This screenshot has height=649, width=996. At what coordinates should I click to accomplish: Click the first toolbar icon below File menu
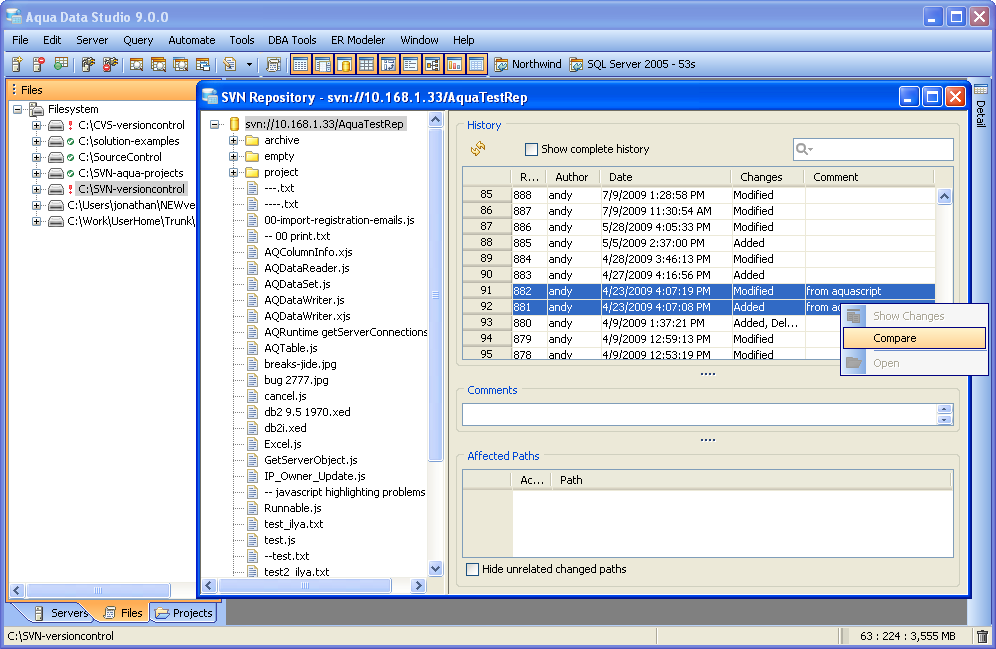tap(16, 65)
